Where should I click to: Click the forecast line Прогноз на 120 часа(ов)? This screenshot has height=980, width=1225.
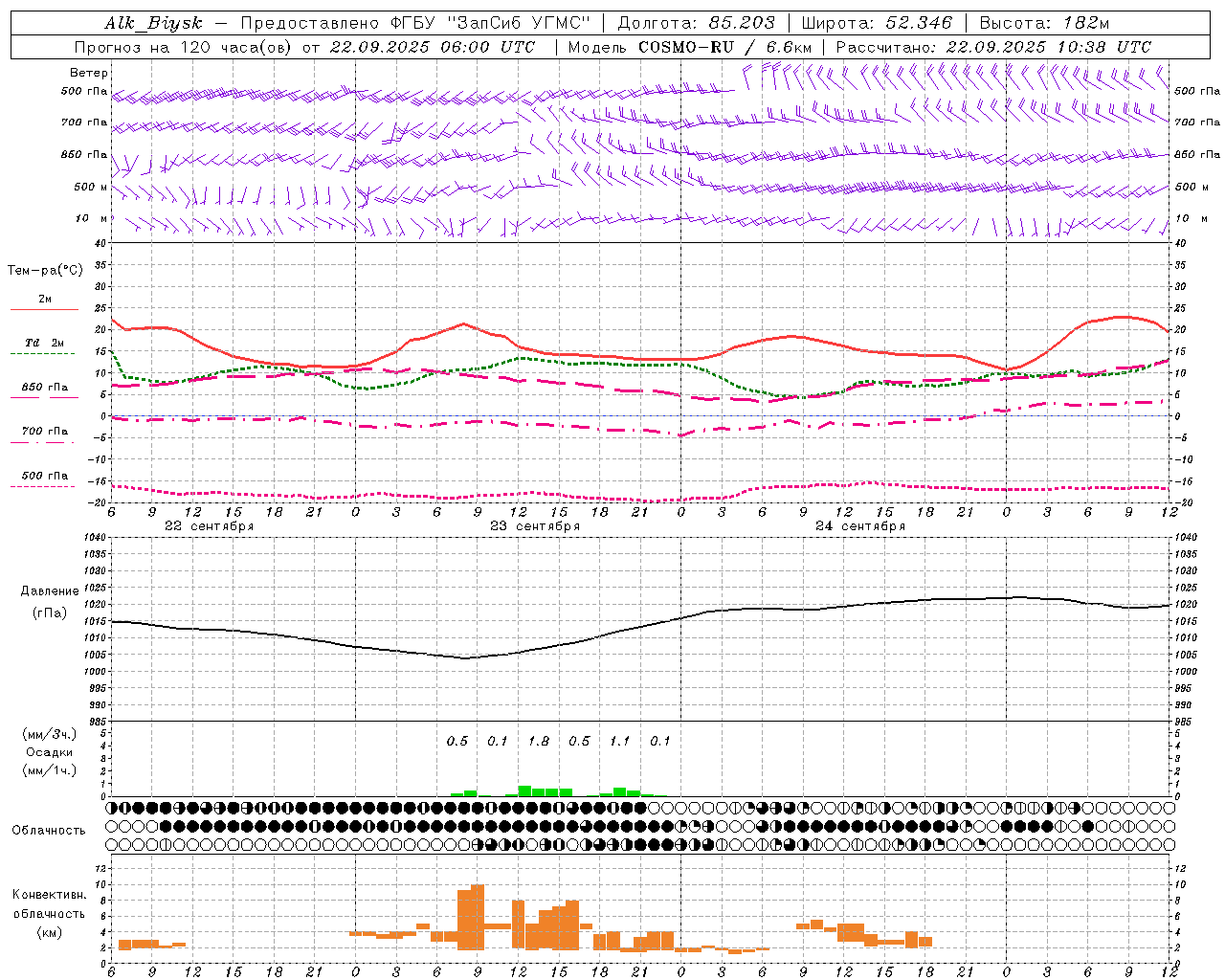184,47
